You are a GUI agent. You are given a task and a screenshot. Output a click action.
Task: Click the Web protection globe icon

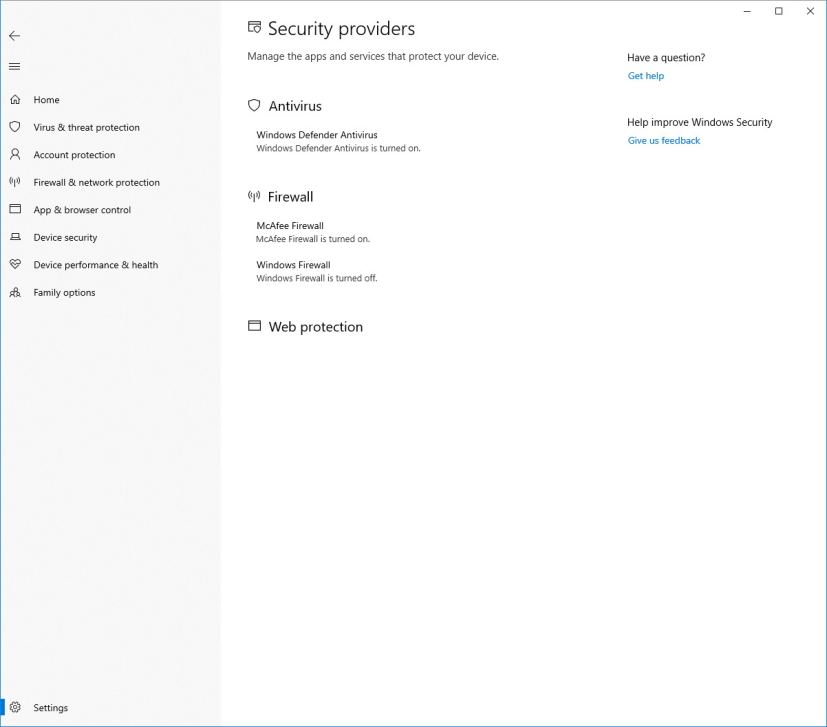pyautogui.click(x=254, y=325)
